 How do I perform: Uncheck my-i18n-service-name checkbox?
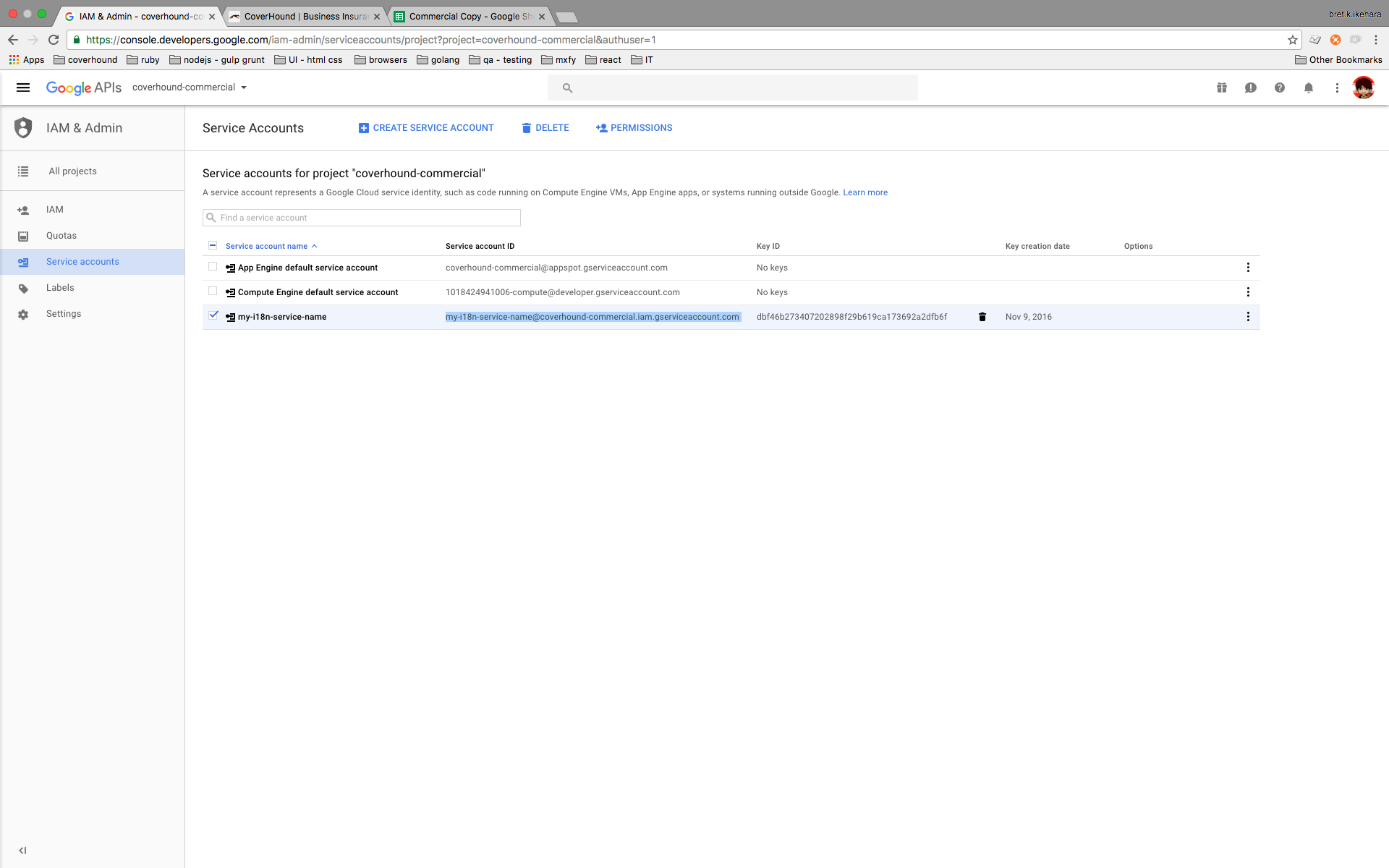(x=213, y=315)
